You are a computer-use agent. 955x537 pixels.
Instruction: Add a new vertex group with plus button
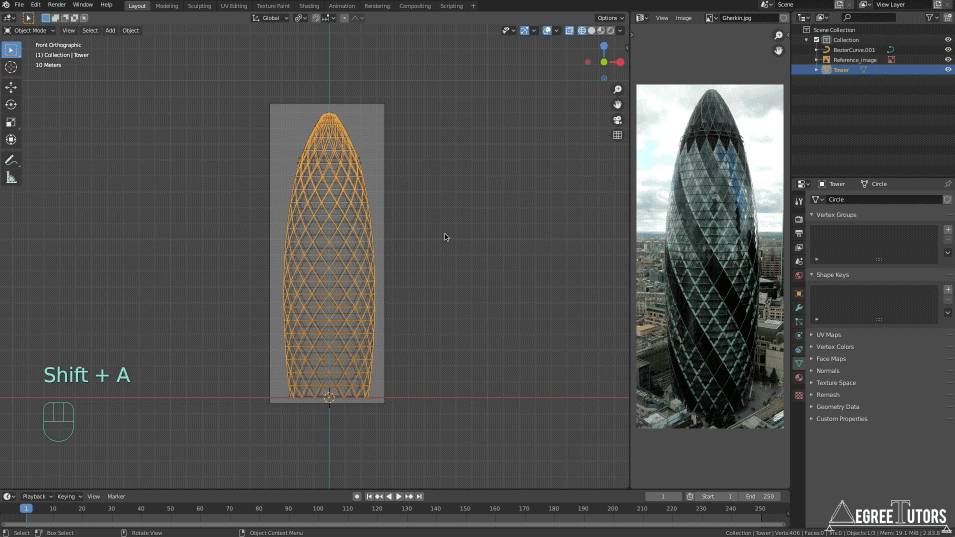click(948, 229)
